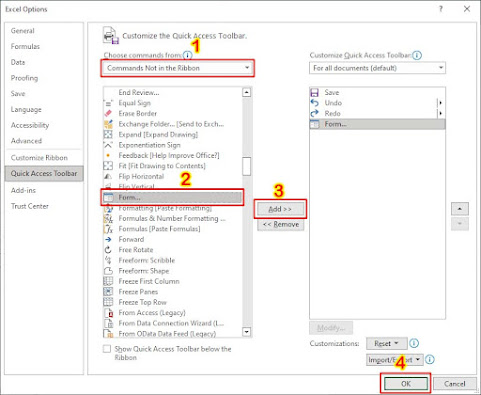
Task: Open the Import/Export dropdown button
Action: [395, 360]
